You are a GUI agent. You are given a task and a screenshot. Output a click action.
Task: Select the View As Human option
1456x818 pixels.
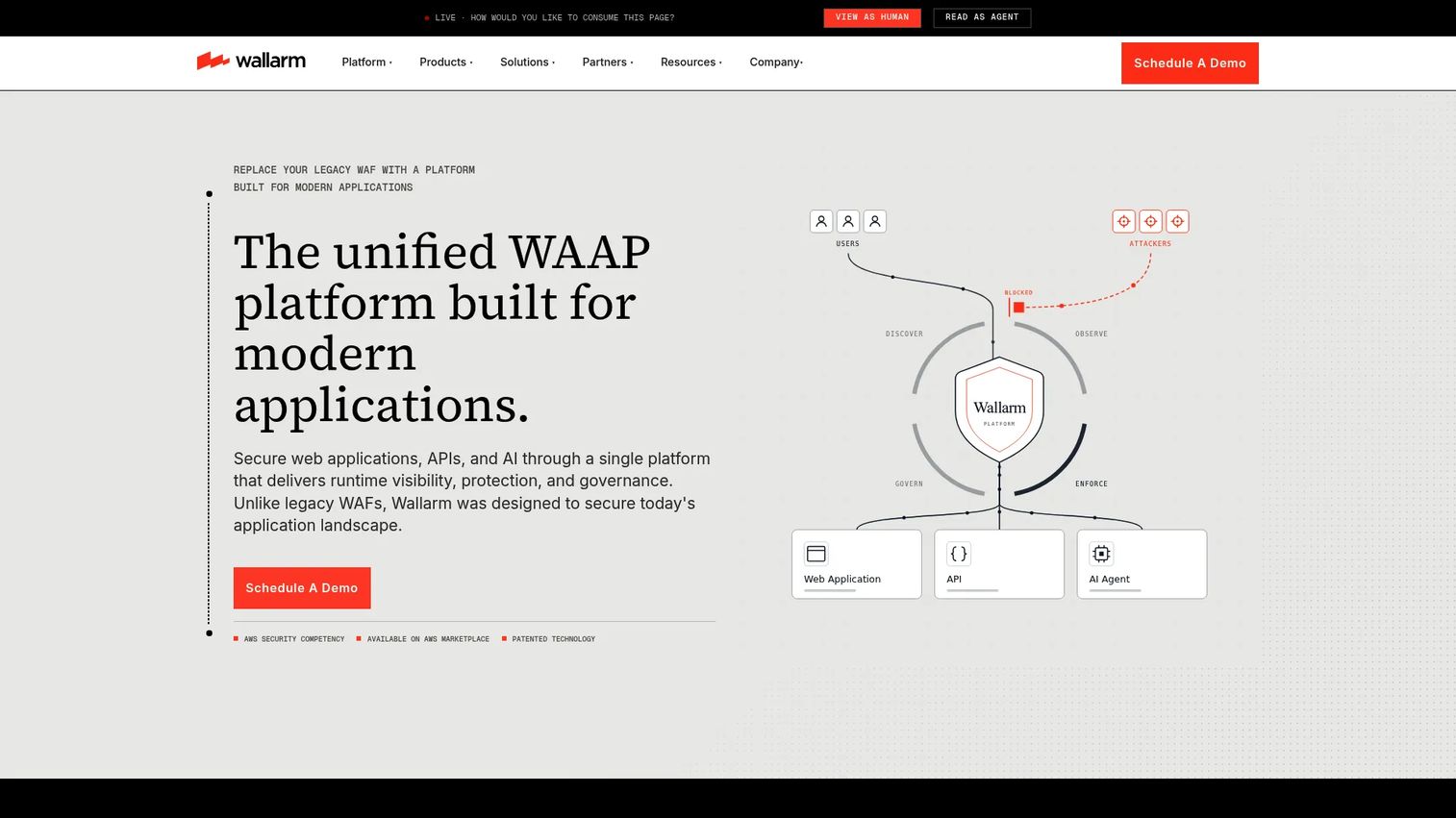click(872, 17)
